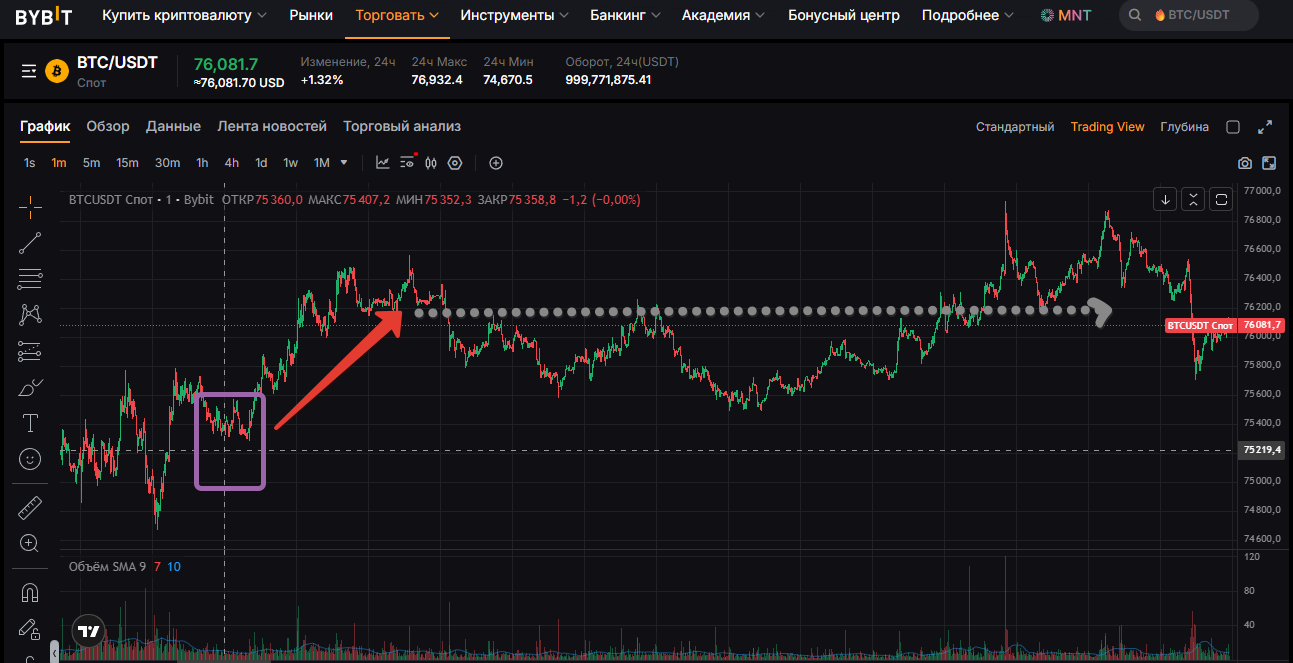Click the lock drawings icon
1293x663 pixels.
(30, 628)
